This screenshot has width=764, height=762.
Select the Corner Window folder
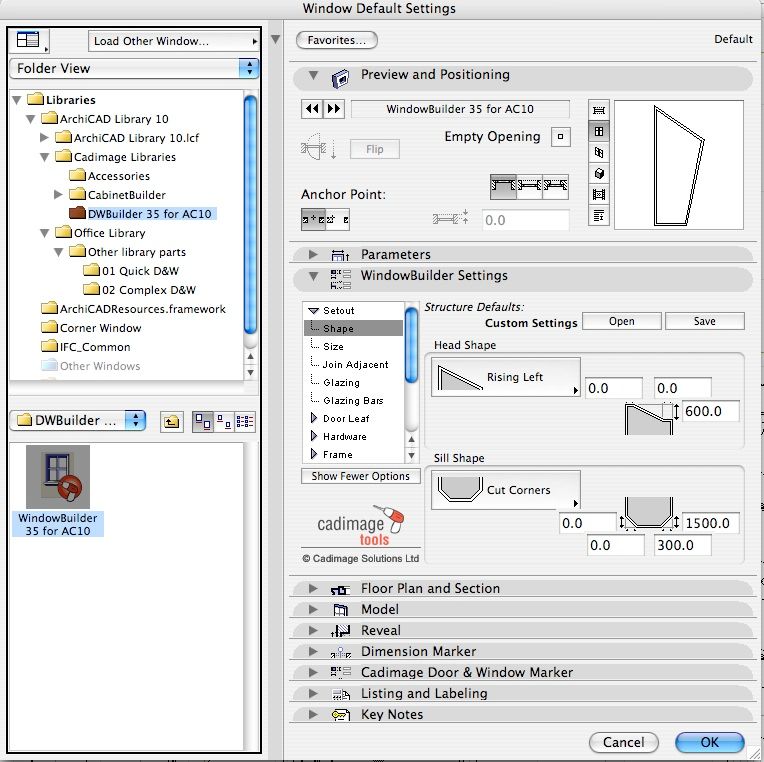coord(92,328)
